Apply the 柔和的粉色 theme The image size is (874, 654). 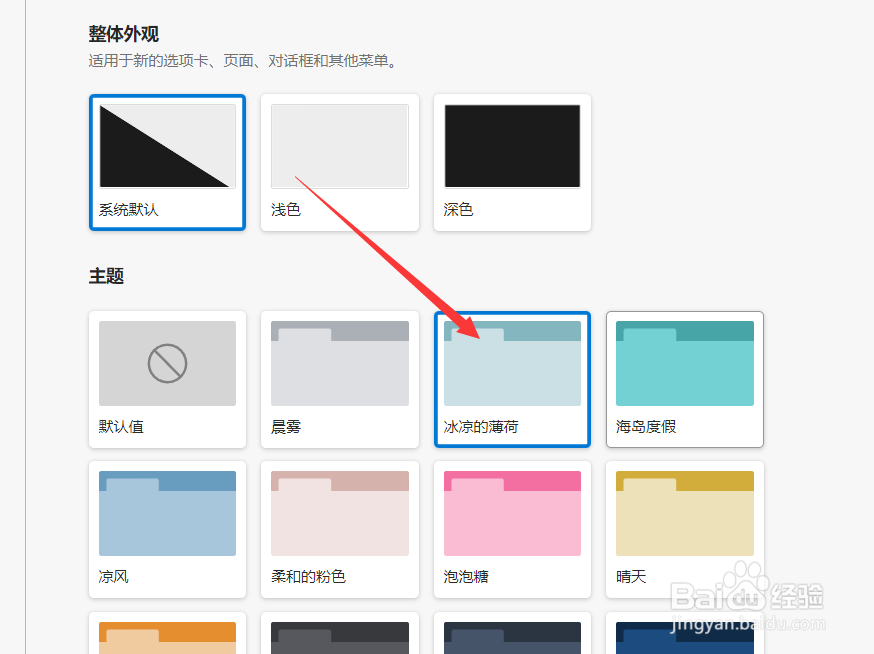click(x=339, y=530)
